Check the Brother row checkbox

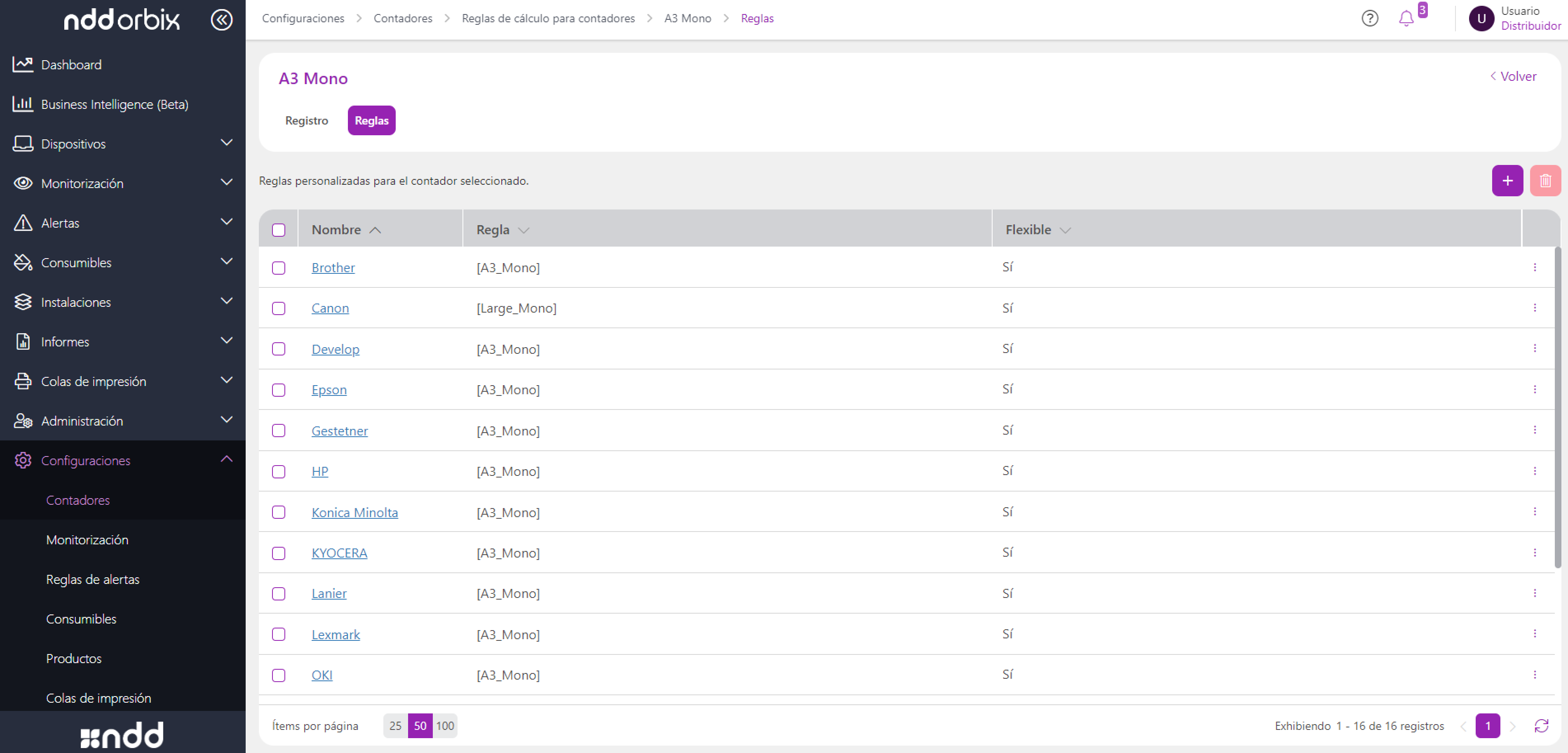pyautogui.click(x=279, y=268)
